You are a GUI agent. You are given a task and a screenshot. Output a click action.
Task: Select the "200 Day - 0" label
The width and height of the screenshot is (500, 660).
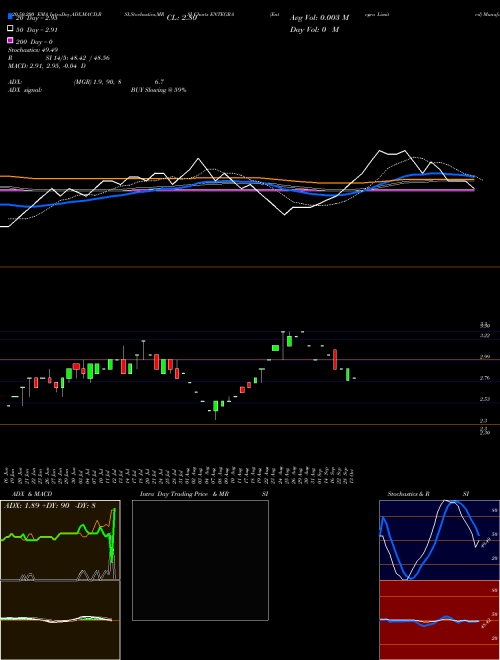pyautogui.click(x=34, y=42)
